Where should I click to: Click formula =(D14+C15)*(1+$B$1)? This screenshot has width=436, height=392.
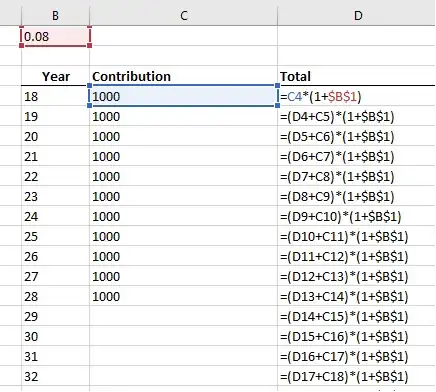coord(357,316)
